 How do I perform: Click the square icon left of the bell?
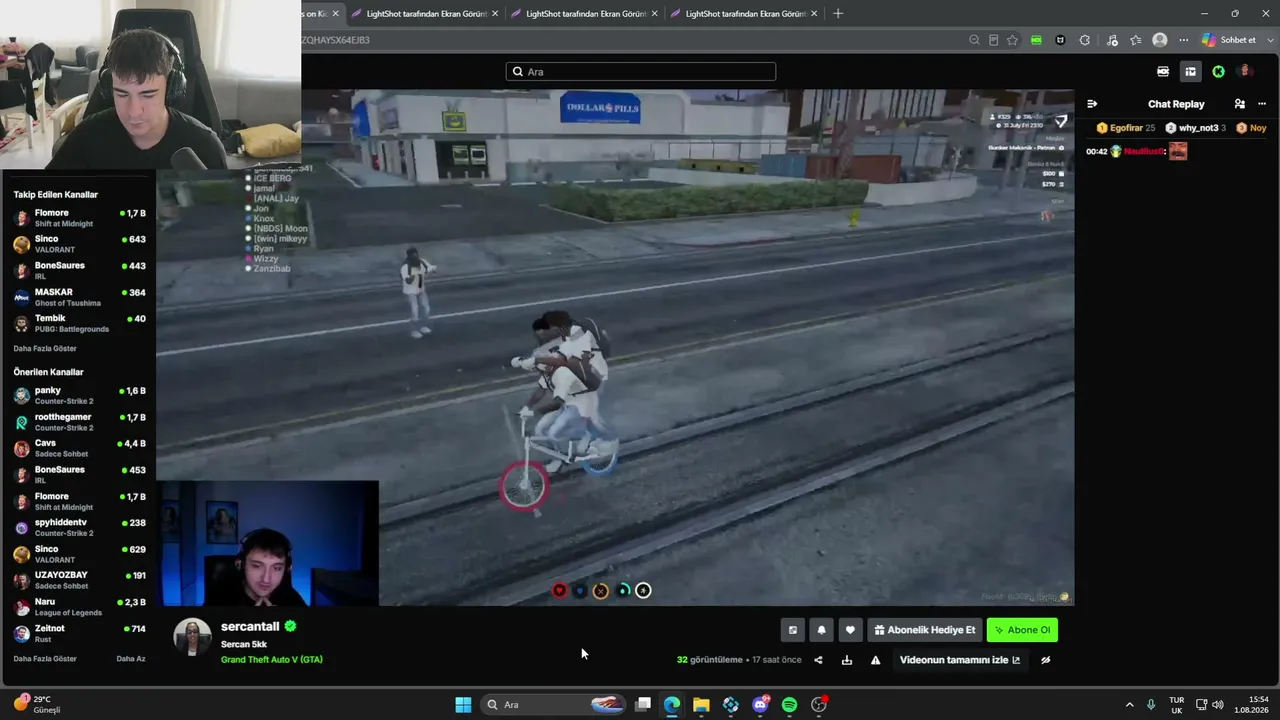[x=793, y=630]
